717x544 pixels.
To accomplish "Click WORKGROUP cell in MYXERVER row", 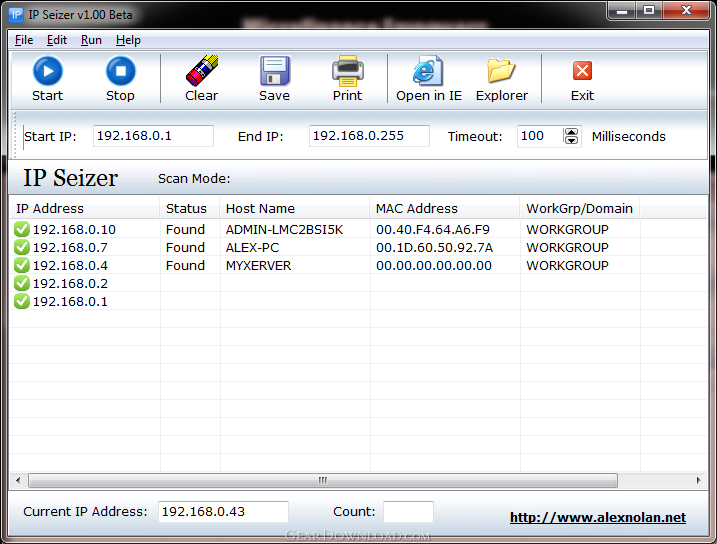I will [x=567, y=266].
